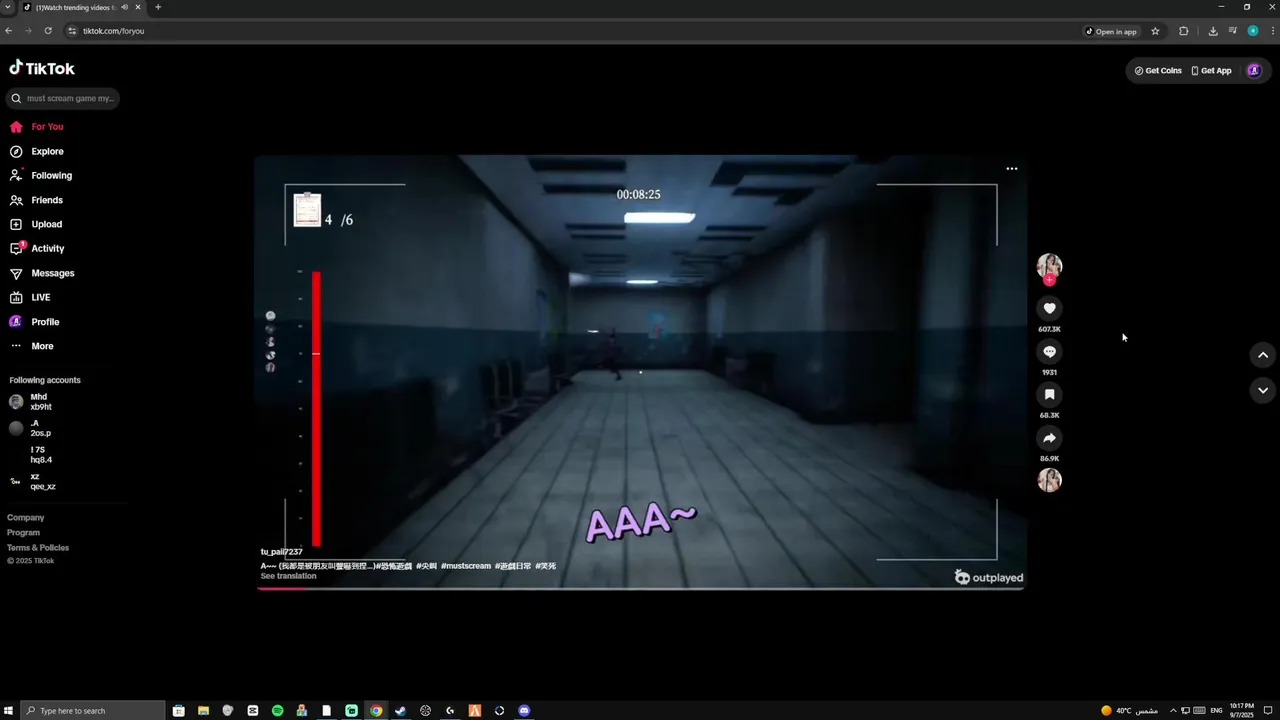Save the video with the bookmark icon
Screen dimensions: 1280x720
click(x=1049, y=394)
